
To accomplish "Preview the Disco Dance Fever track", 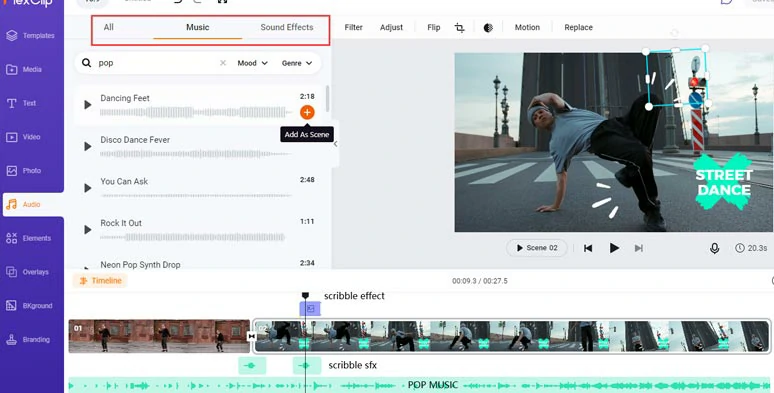I will (88, 147).
